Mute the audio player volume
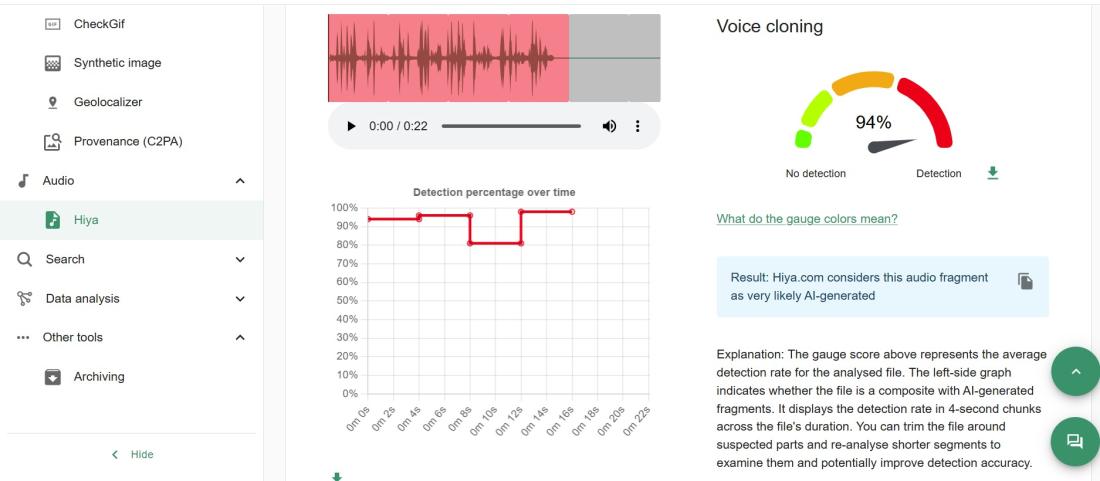1100x481 pixels. coord(608,126)
